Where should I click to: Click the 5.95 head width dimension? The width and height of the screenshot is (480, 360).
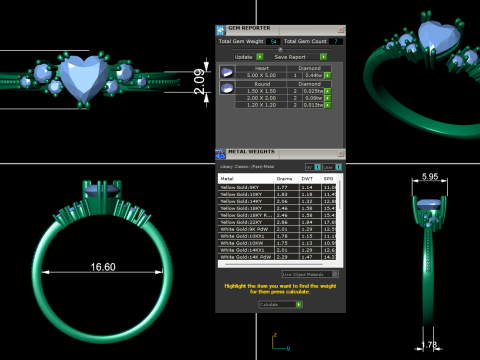click(x=430, y=176)
